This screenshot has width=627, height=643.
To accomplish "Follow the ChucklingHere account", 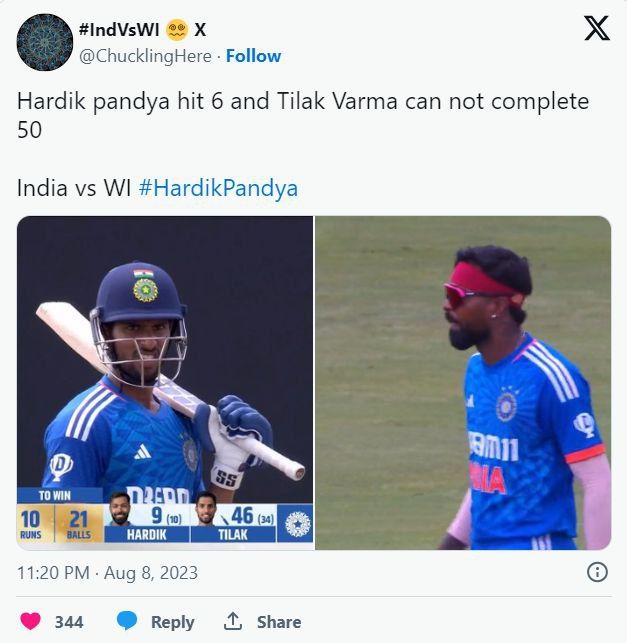I will [x=253, y=56].
